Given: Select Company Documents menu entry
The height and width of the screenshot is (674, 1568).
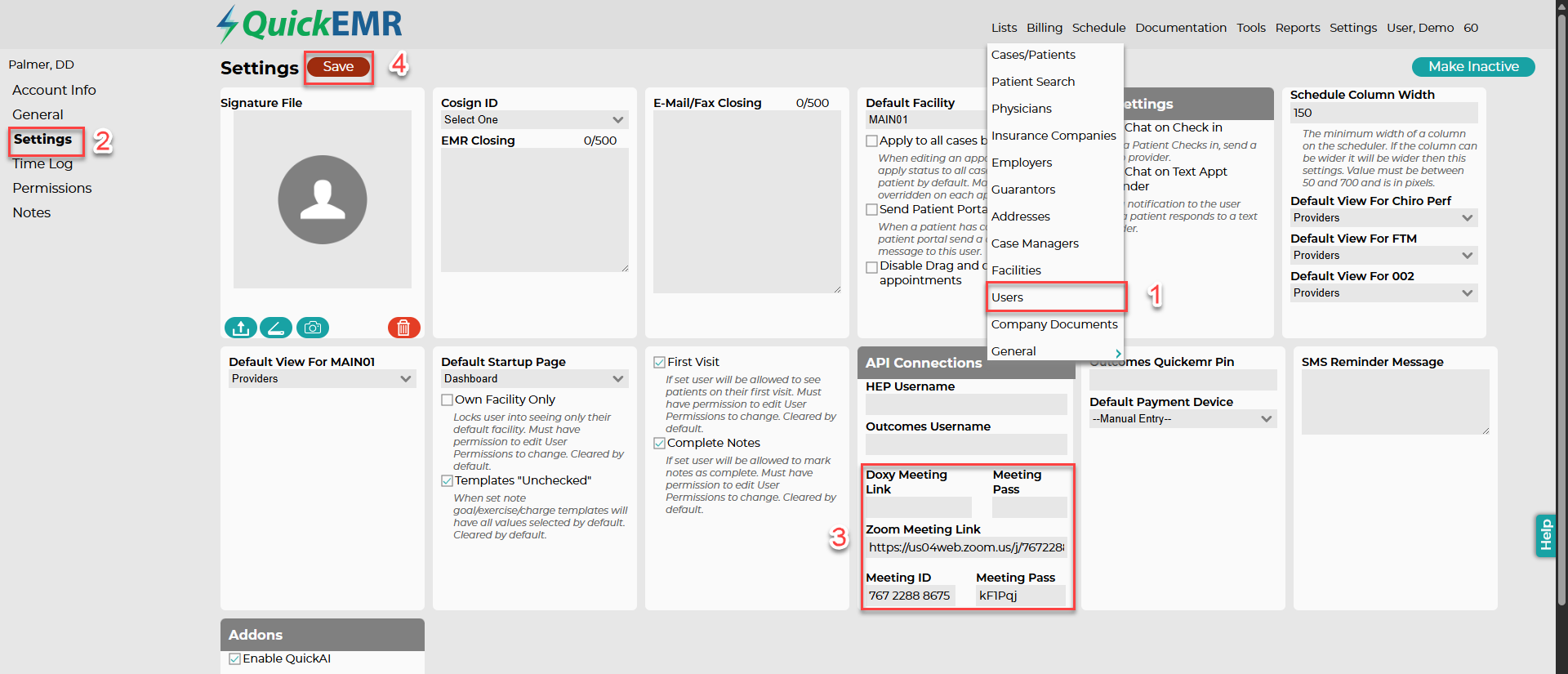Looking at the screenshot, I should [1055, 324].
